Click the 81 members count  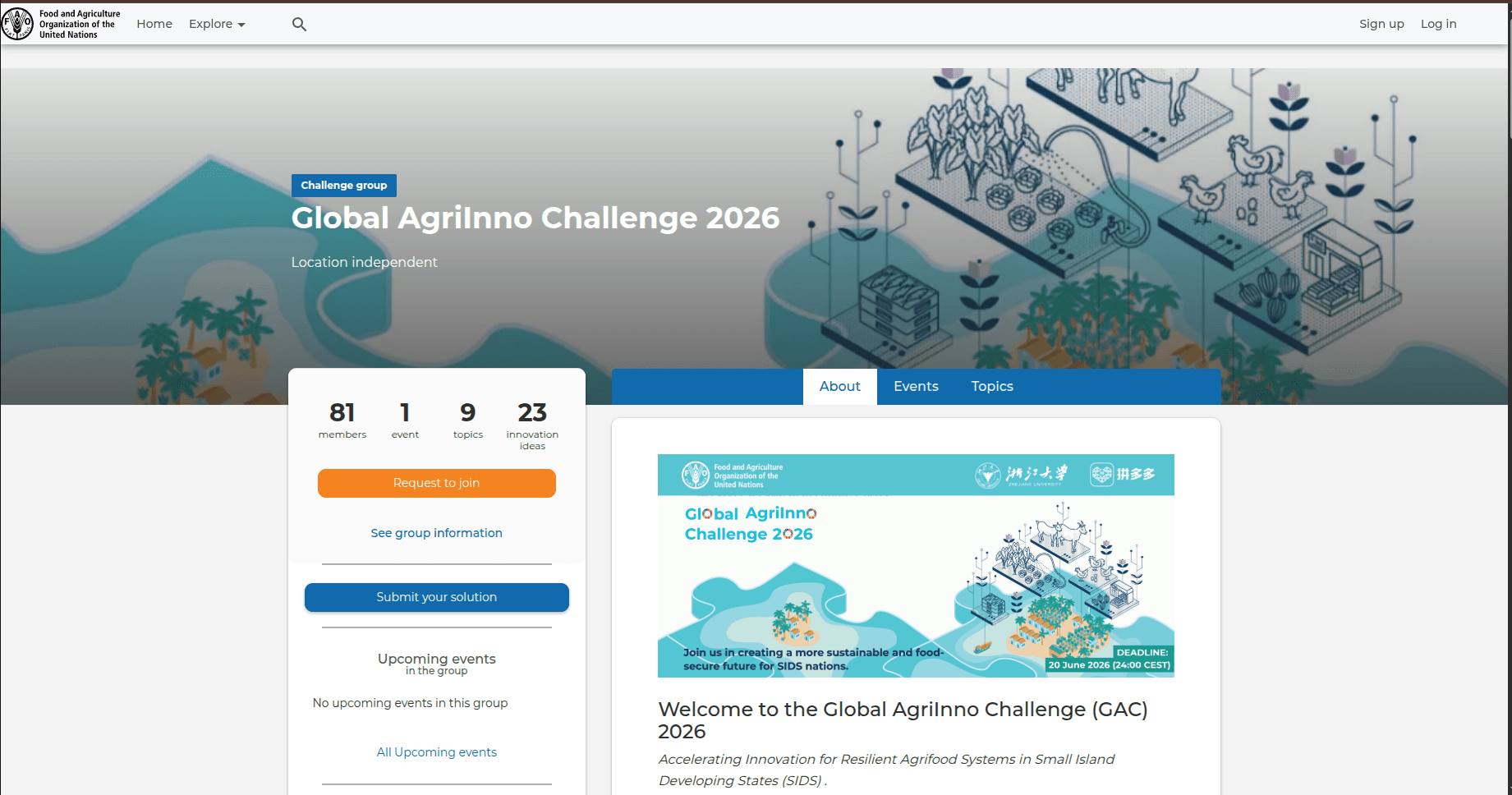pyautogui.click(x=342, y=420)
